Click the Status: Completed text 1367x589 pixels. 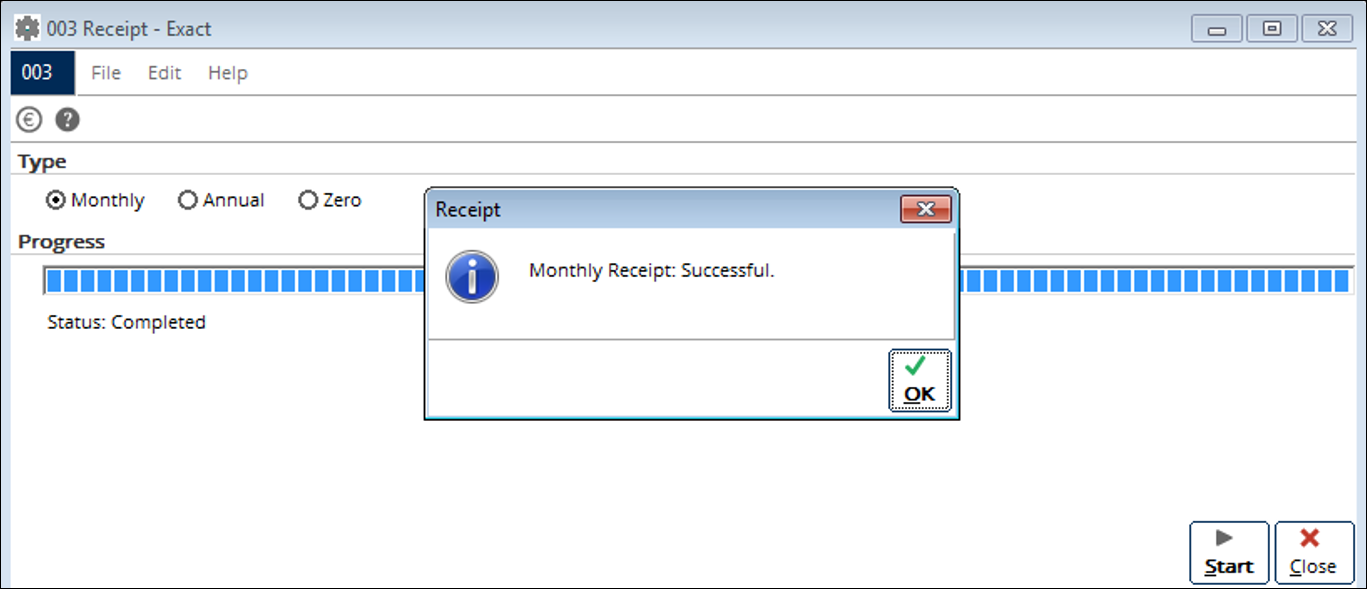[126, 322]
